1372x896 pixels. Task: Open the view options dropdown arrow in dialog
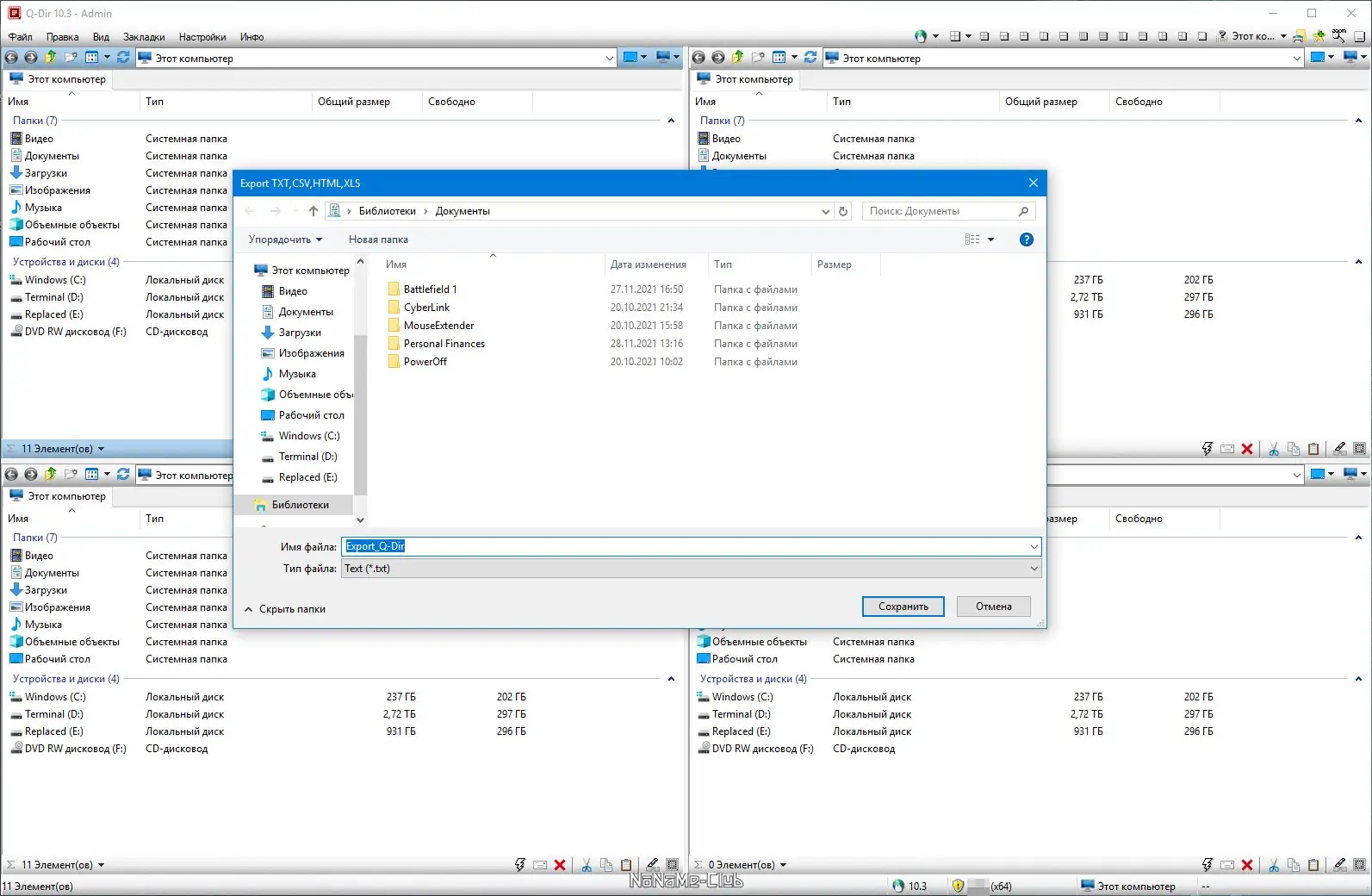tap(991, 240)
